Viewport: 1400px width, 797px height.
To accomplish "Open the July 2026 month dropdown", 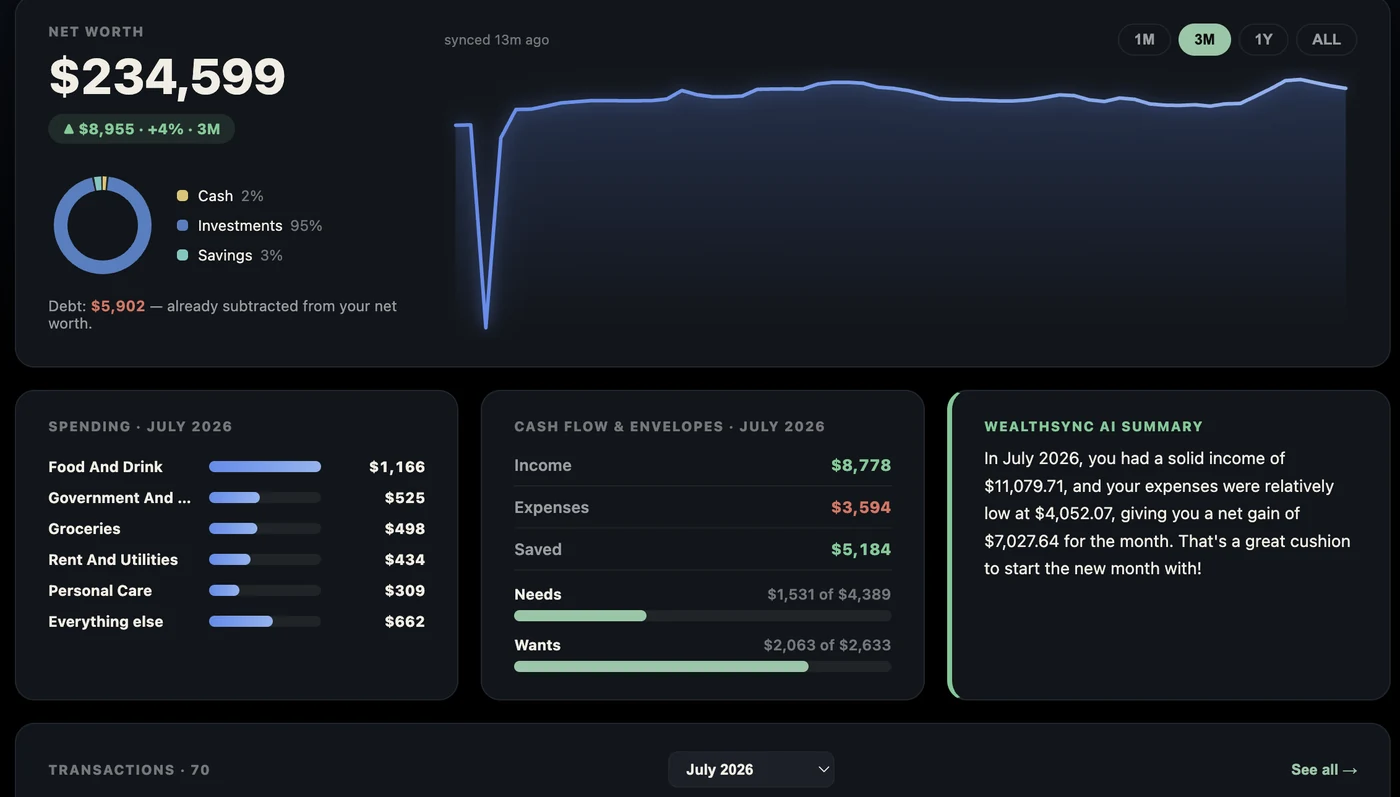I will (751, 769).
